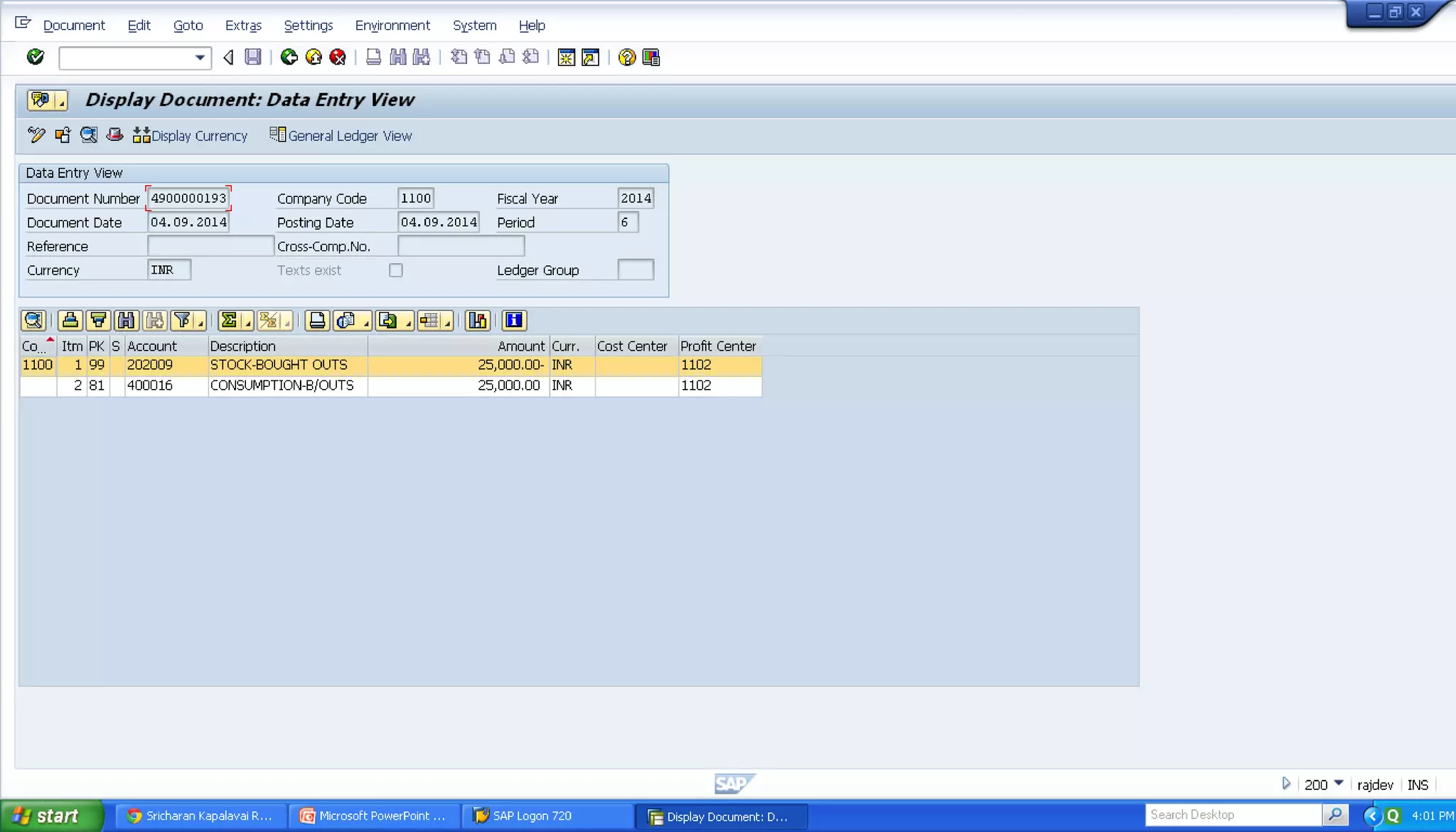The image size is (1456, 832).
Task: Switch to SAP Logon 720 taskbar item
Action: 532,816
